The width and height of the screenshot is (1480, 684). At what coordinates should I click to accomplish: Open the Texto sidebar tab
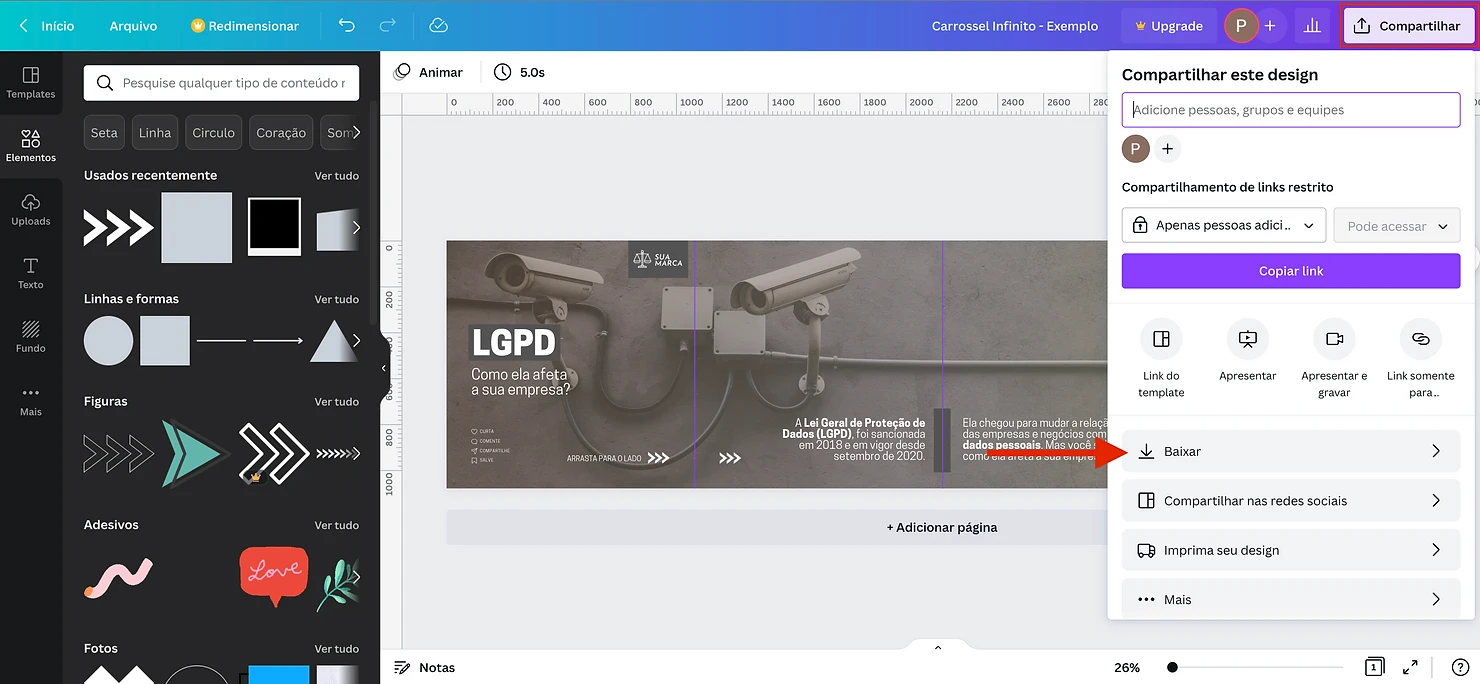(31, 273)
